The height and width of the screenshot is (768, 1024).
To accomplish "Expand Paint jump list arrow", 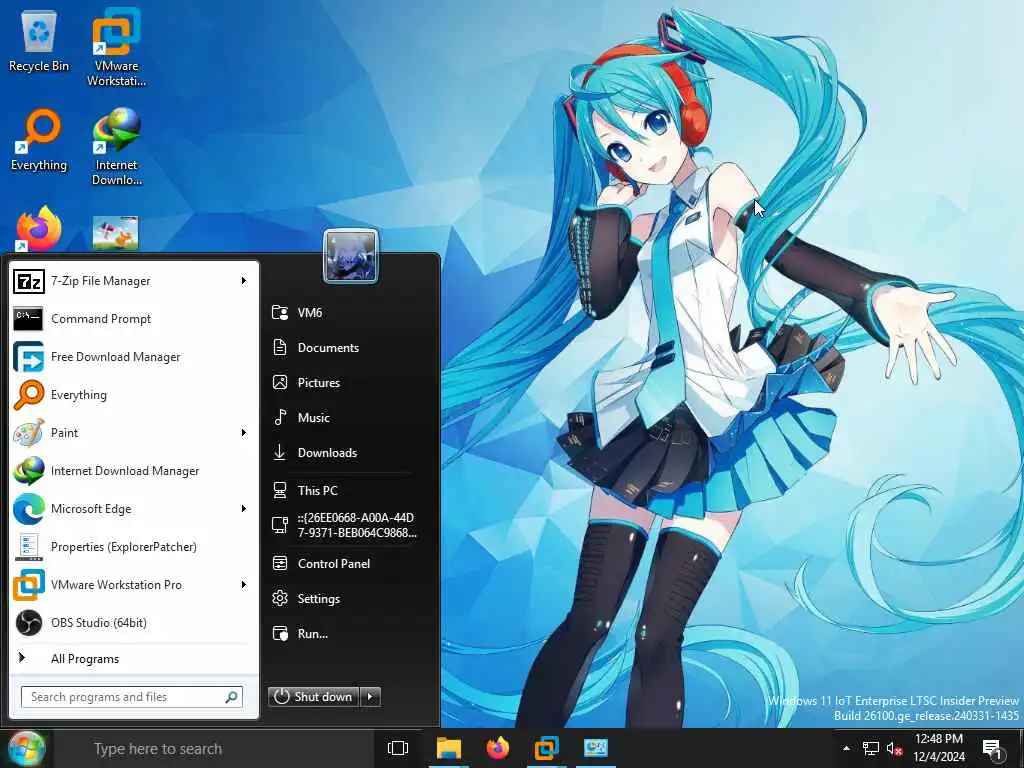I will click(x=244, y=432).
